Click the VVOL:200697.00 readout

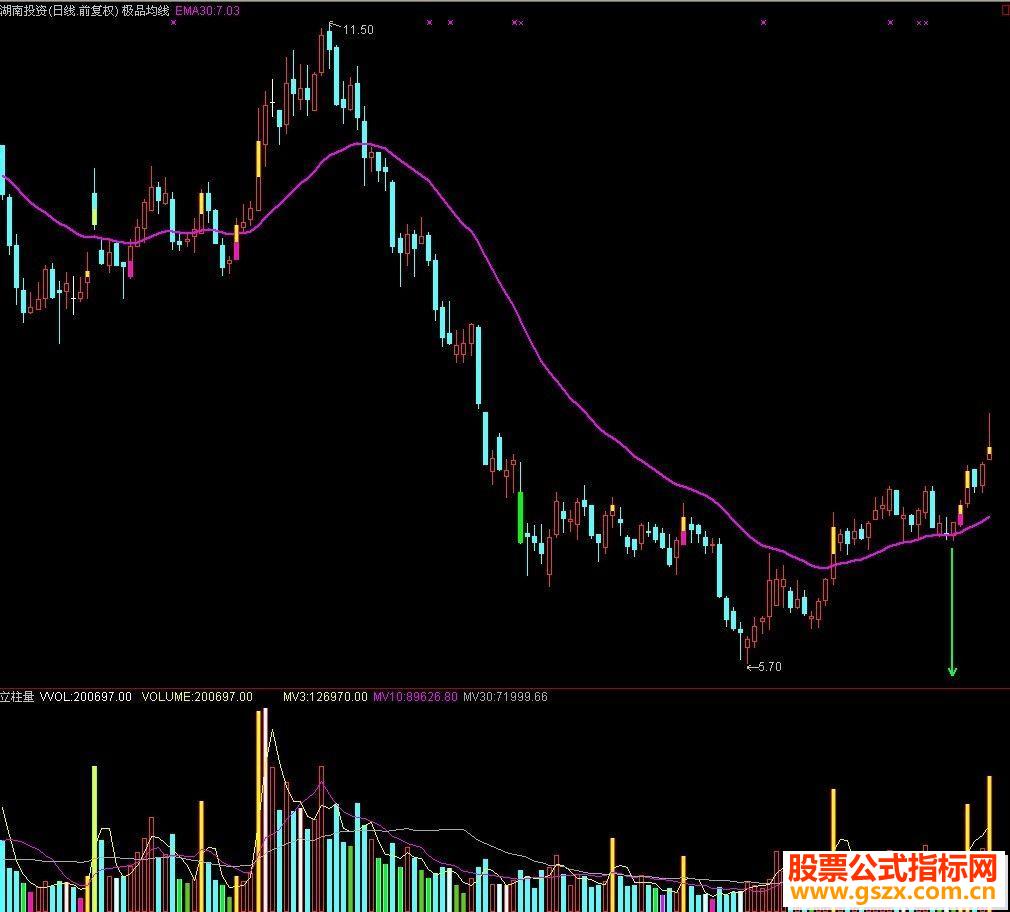pos(86,696)
